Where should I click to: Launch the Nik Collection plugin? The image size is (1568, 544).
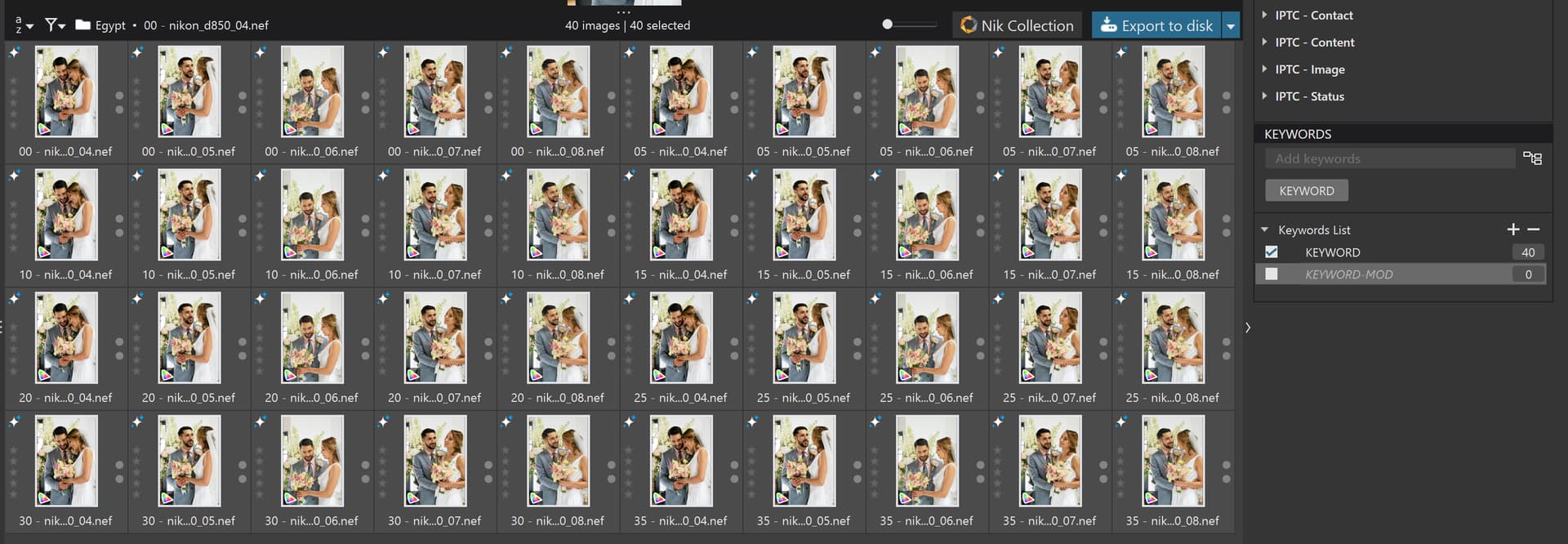pos(1017,25)
